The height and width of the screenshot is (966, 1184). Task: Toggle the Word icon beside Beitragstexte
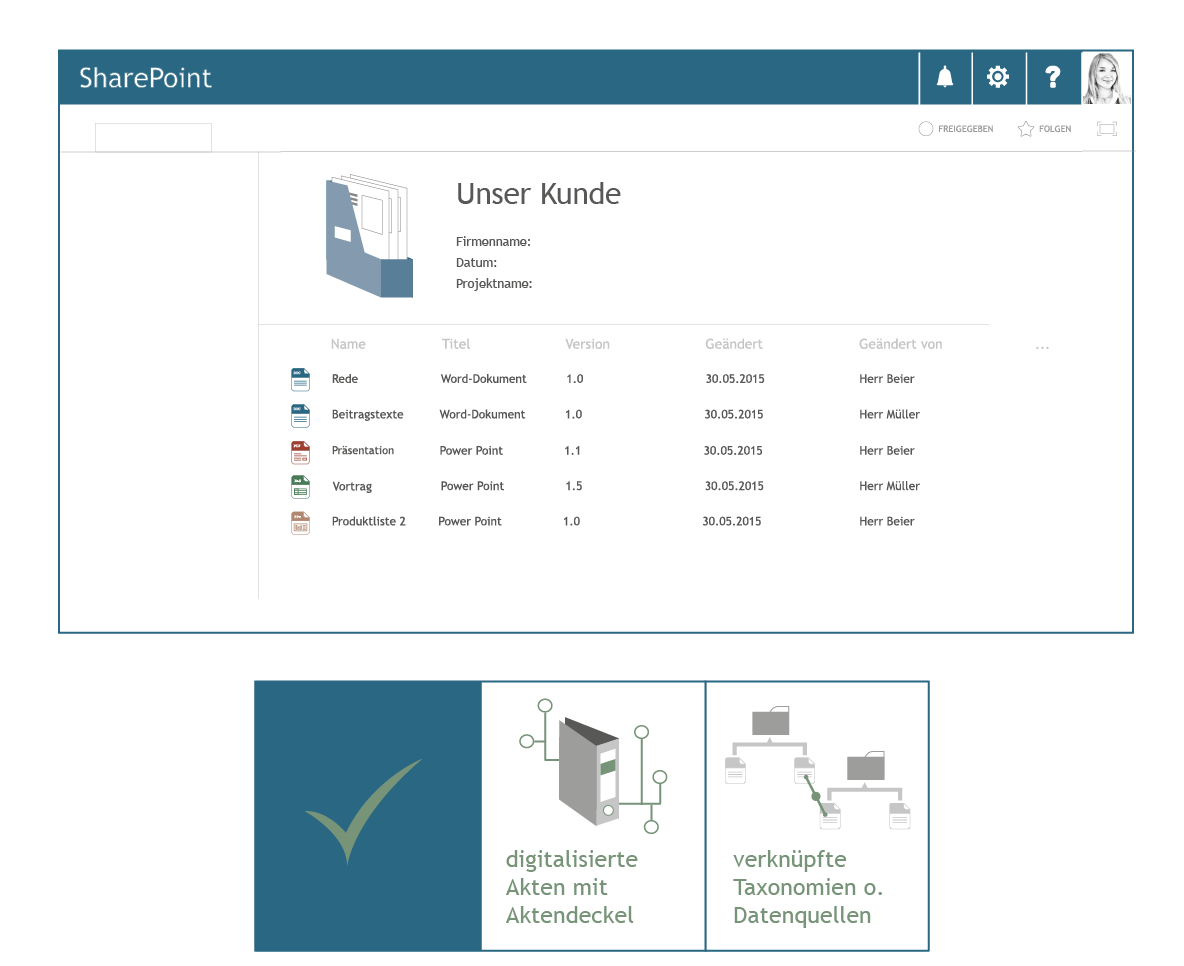click(300, 415)
